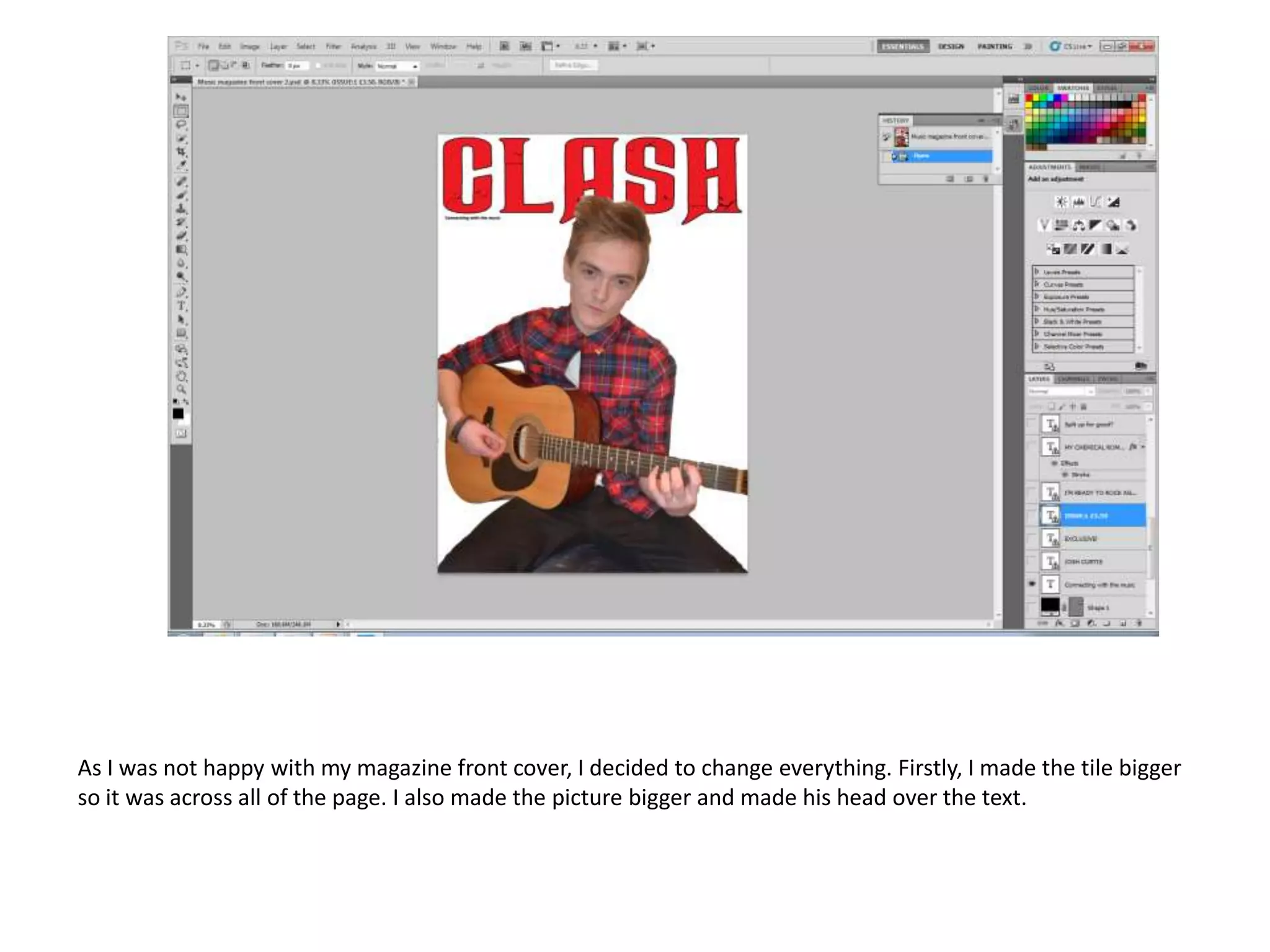Viewport: 1270px width, 952px height.
Task: Select the Dodge tool
Action: click(181, 277)
